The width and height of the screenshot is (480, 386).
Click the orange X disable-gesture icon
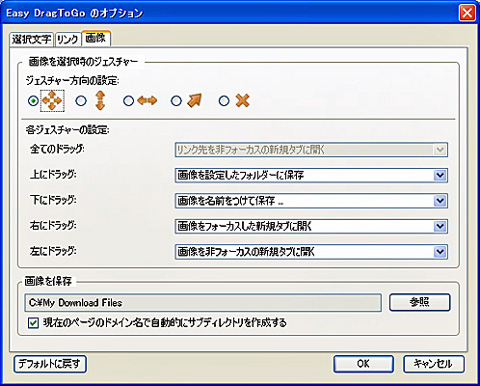coord(242,100)
